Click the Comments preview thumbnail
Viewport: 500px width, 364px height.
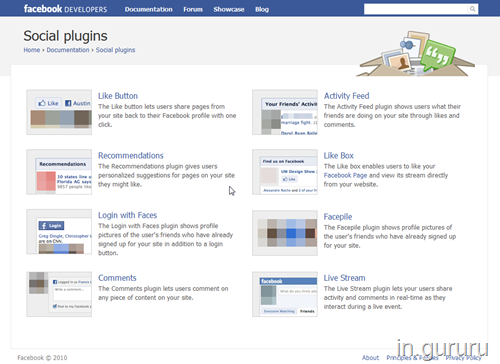(59, 294)
